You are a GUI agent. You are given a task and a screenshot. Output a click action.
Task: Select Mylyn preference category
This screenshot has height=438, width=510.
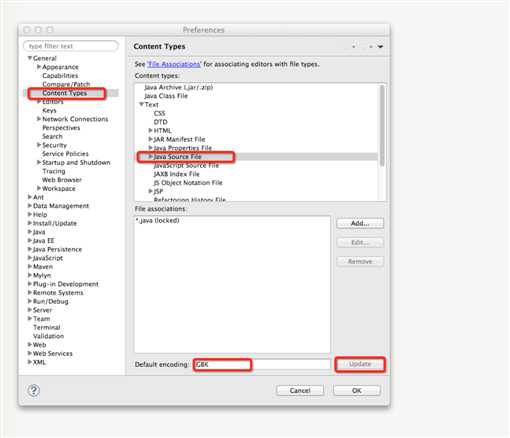pos(42,275)
